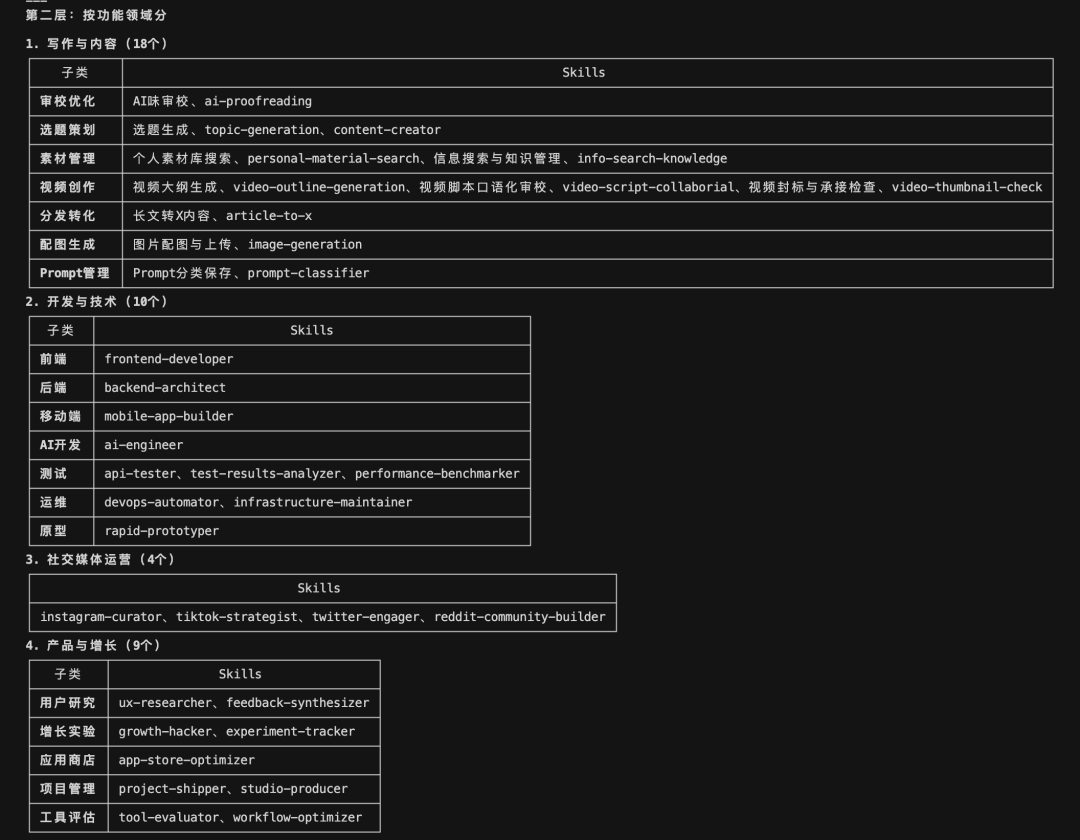Image resolution: width=1080 pixels, height=840 pixels.
Task: Click the 选题策划 row label
Action: [68, 130]
